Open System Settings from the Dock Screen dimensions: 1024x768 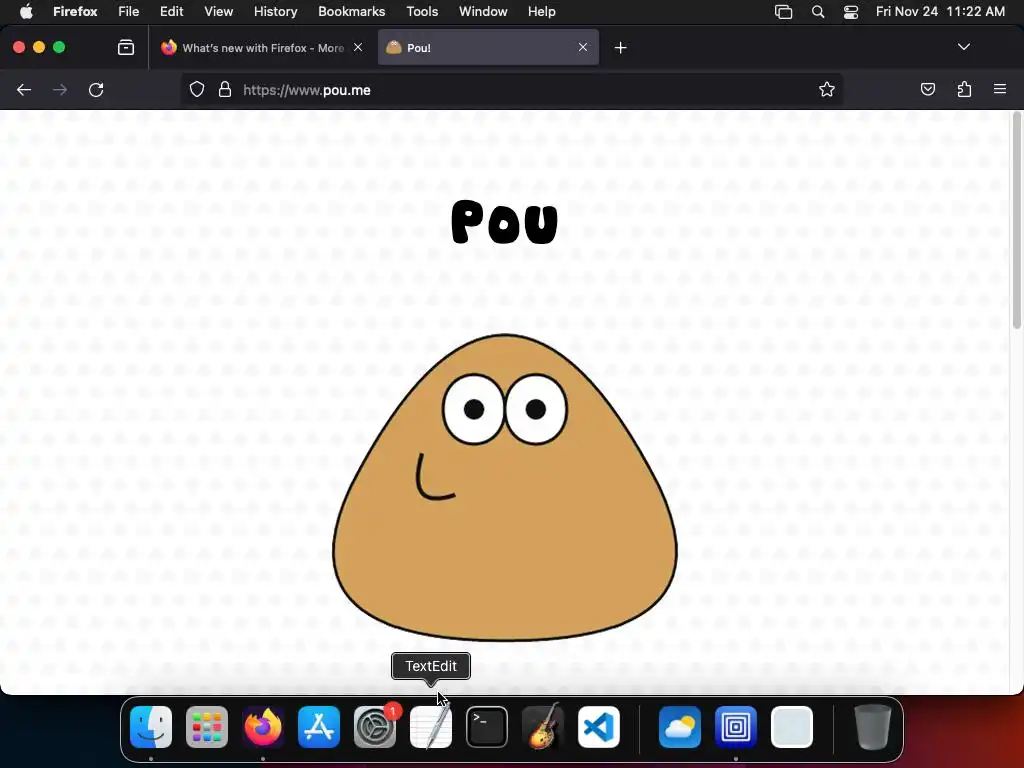[375, 727]
